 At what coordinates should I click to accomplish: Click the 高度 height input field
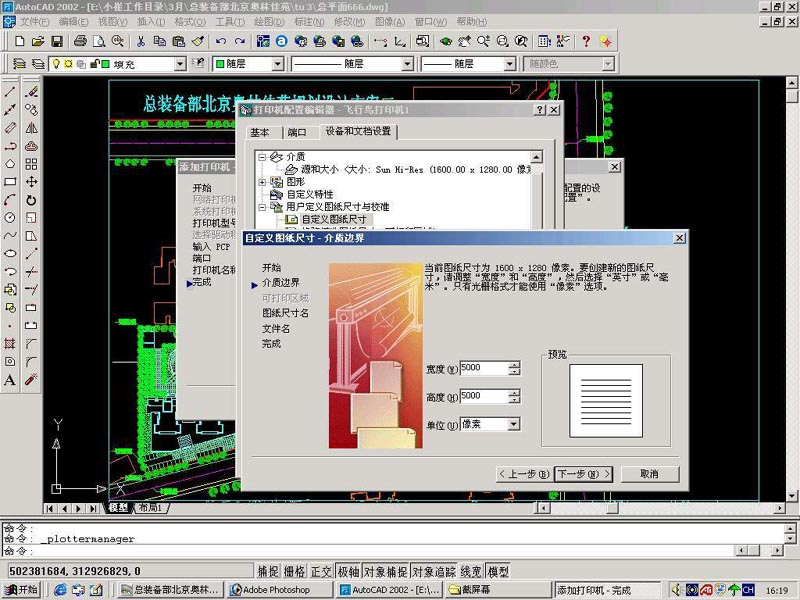484,396
